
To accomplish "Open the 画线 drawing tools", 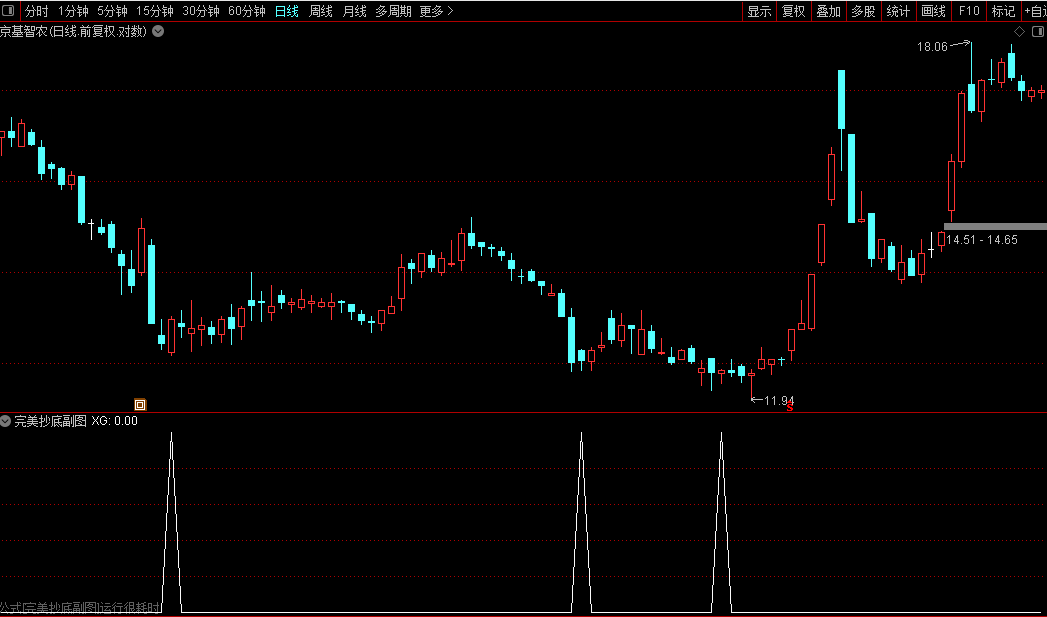I will click(x=933, y=11).
